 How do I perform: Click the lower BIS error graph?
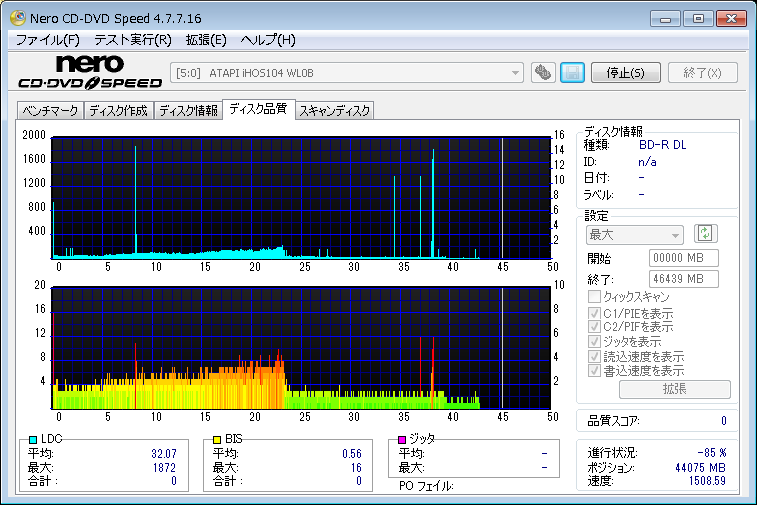coord(301,348)
